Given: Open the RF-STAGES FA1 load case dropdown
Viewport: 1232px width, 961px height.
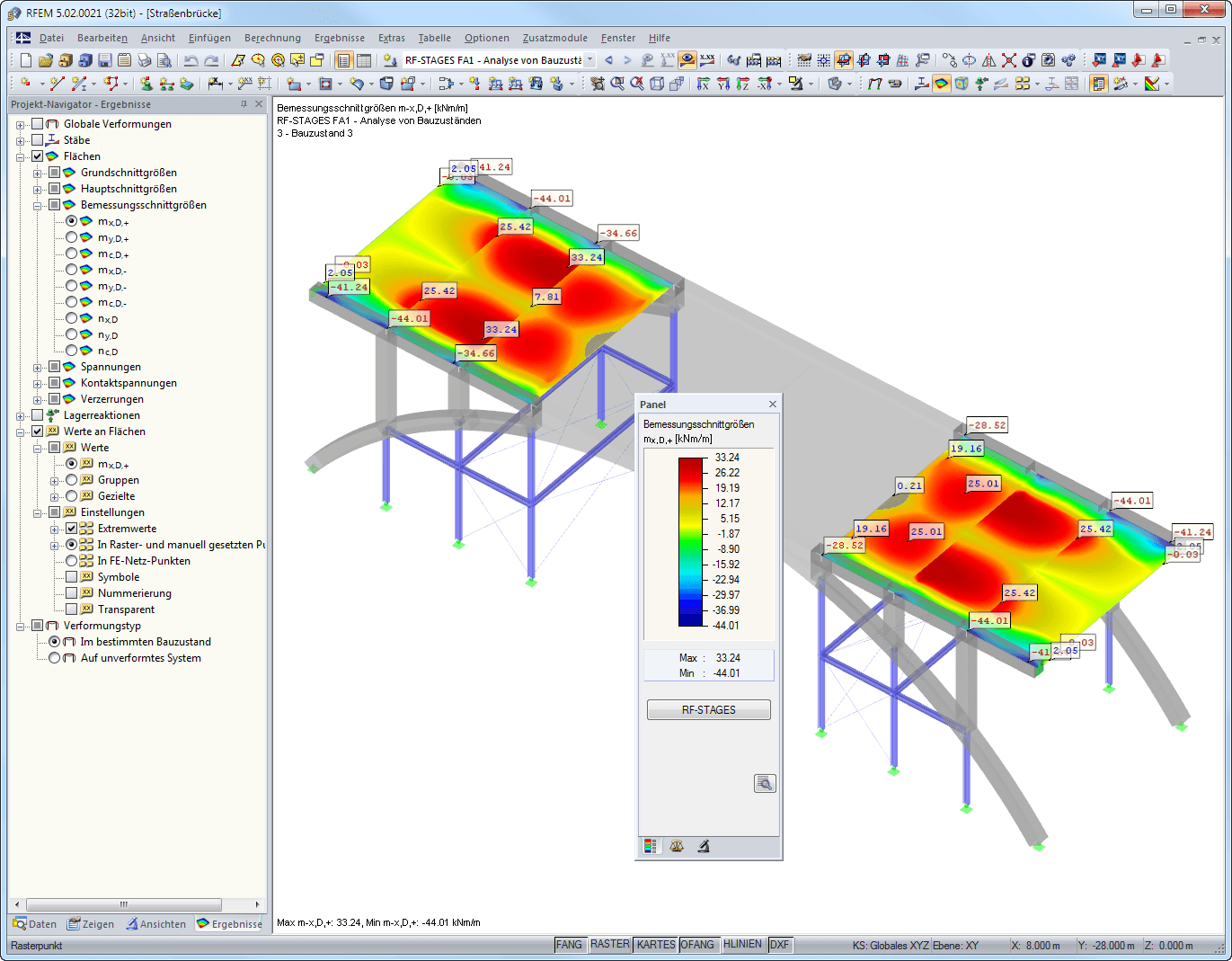Looking at the screenshot, I should (589, 60).
